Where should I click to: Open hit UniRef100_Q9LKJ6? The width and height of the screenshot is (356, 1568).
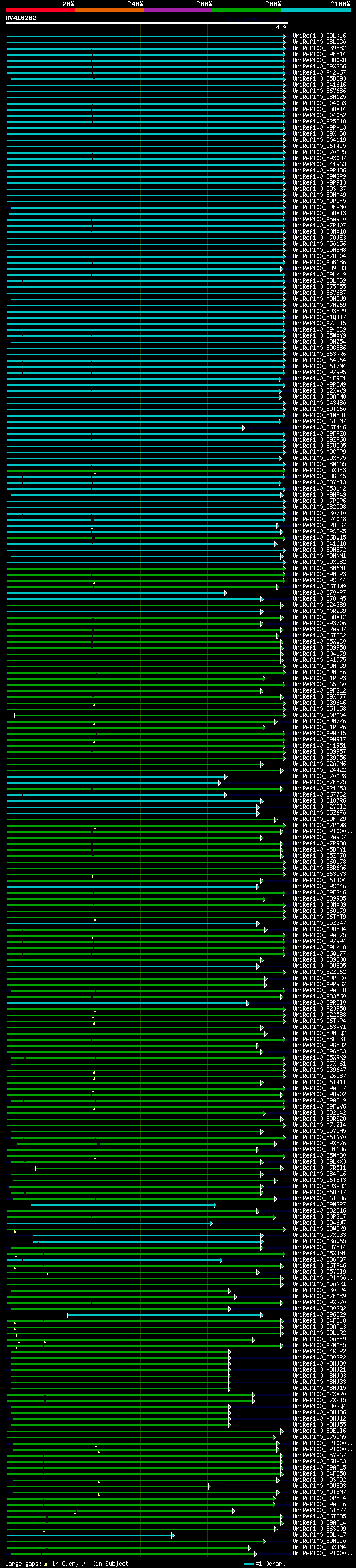pyautogui.click(x=319, y=36)
